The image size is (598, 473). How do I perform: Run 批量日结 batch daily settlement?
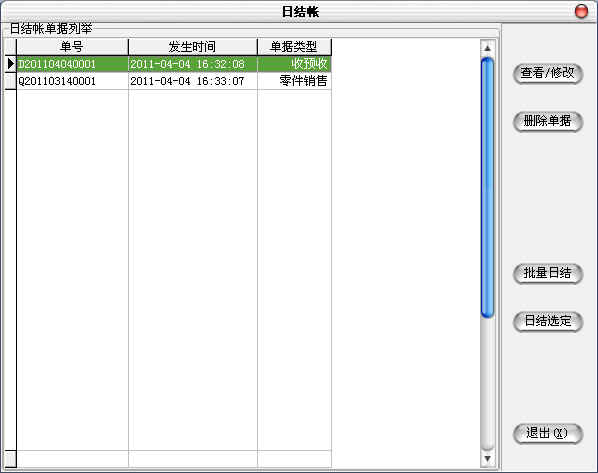pos(548,274)
